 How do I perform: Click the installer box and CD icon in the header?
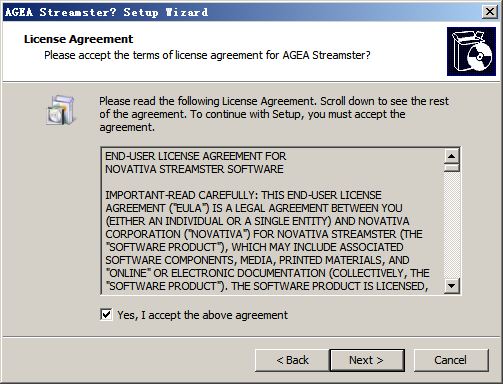coord(471,51)
